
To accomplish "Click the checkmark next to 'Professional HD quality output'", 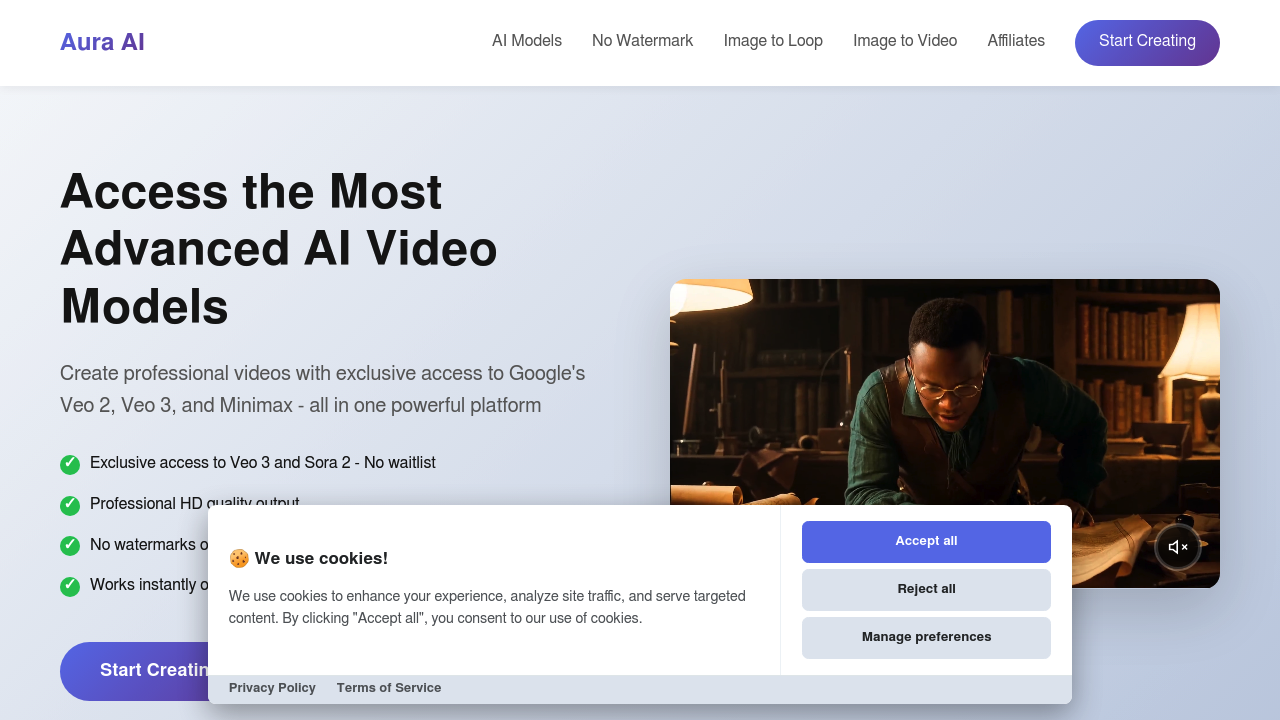I will [x=69, y=505].
